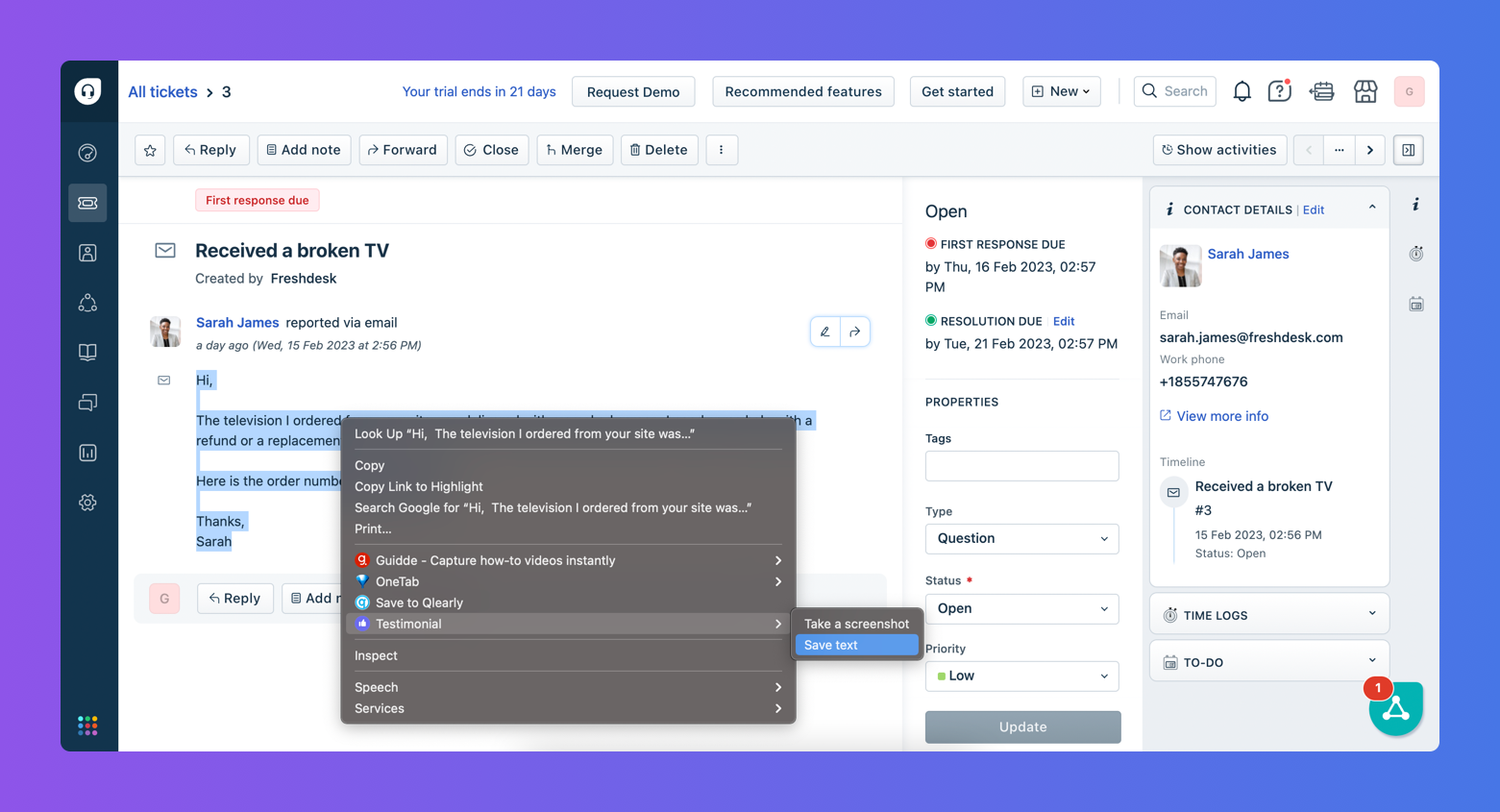
Task: Click the Reply button in the toolbar
Action: [x=211, y=150]
